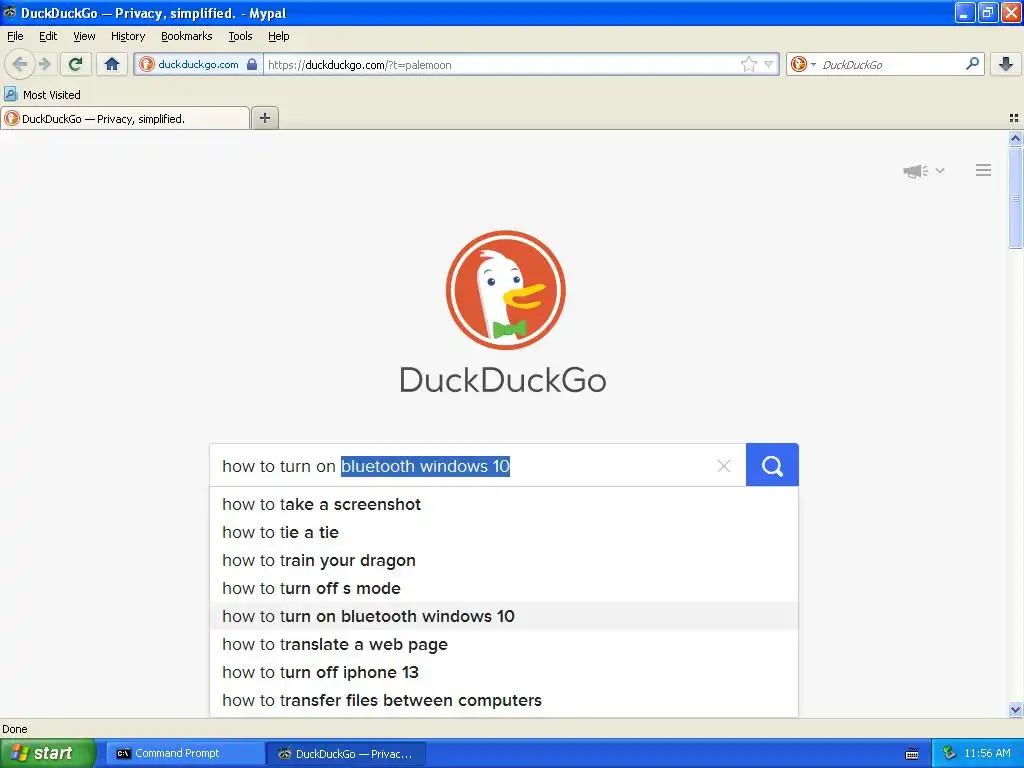This screenshot has width=1024, height=768.
Task: Open the Downloads arrow button
Action: 1006,64
